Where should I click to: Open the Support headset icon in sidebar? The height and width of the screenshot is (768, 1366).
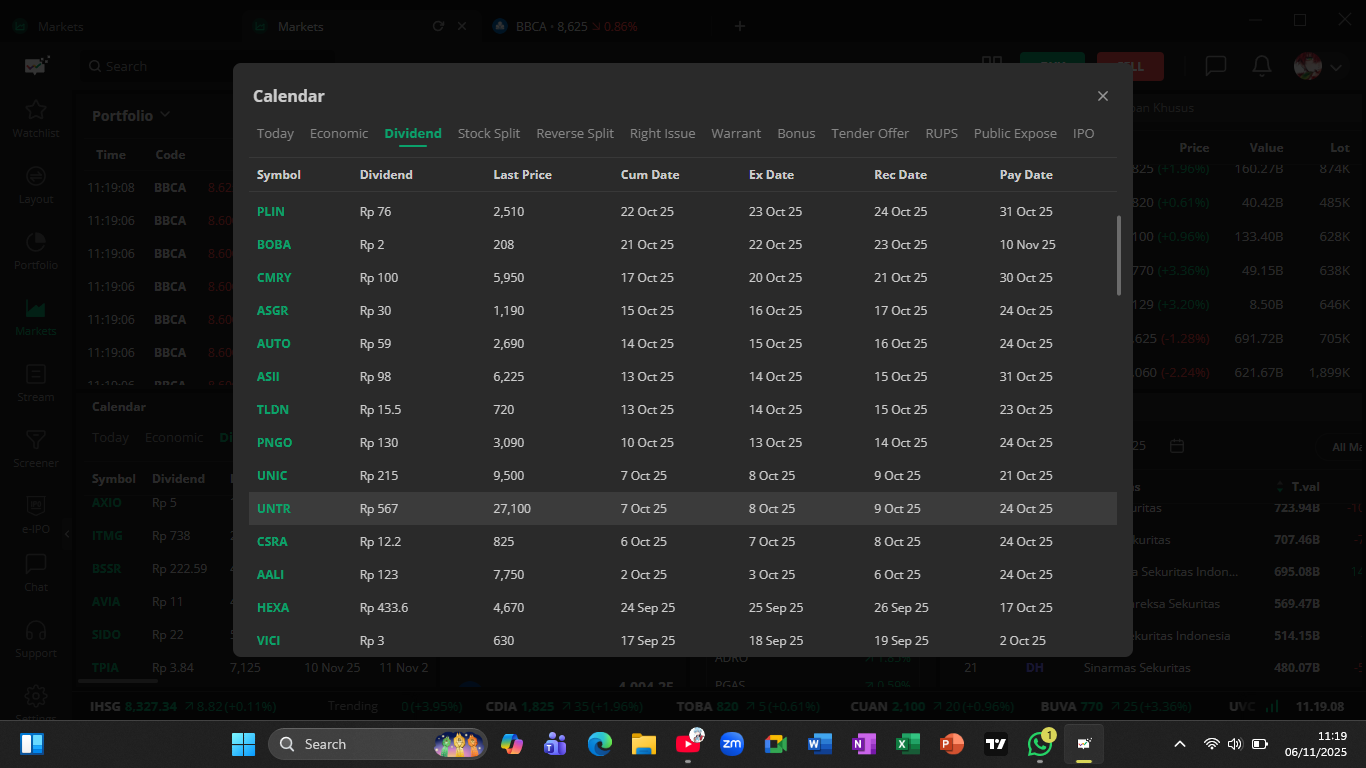point(36,632)
